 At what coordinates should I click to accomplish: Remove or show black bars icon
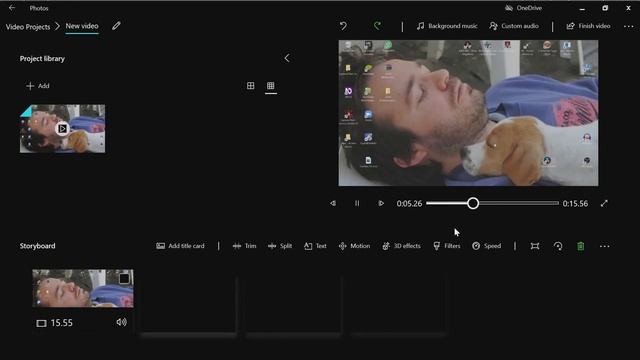535,246
